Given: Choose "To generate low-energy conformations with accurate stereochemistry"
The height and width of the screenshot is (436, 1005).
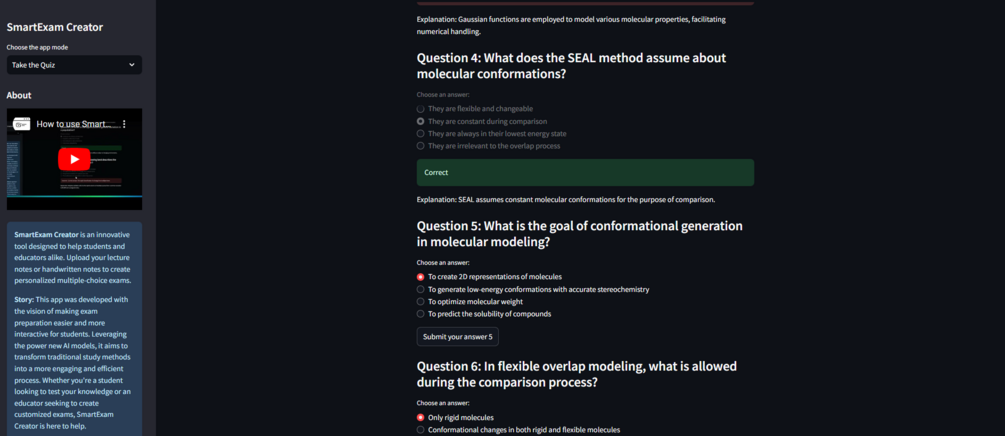Looking at the screenshot, I should [421, 289].
